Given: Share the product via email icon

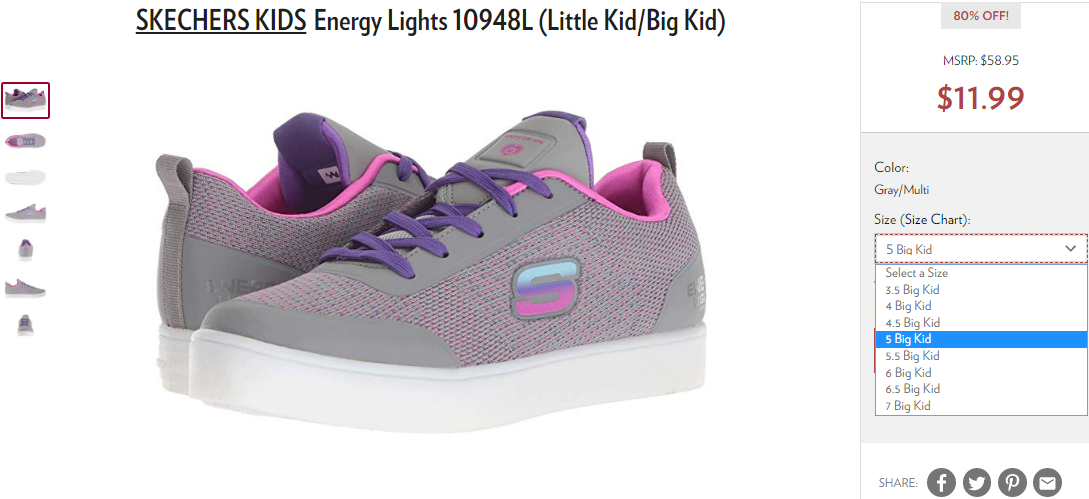Looking at the screenshot, I should point(1047,482).
